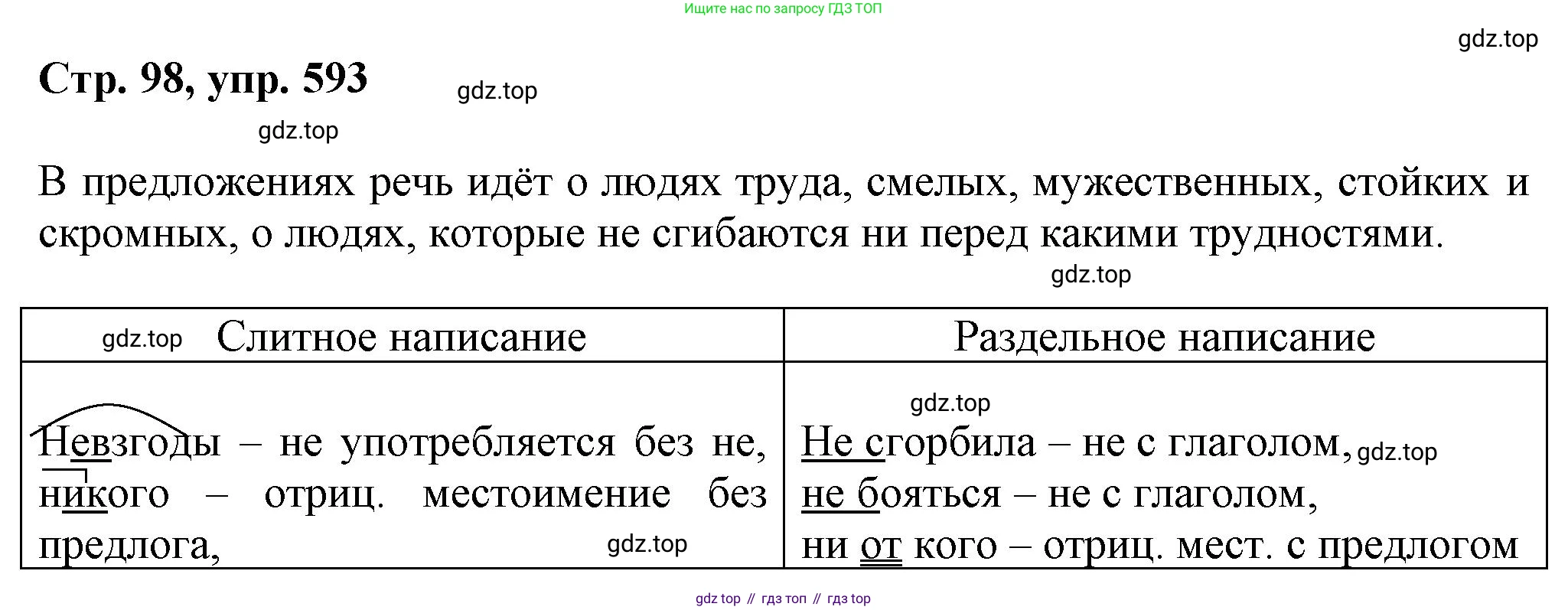Click the footer text 'gdz top // гдз топ // гдз top'
This screenshot has height=610, width=1568.
pyautogui.click(x=783, y=599)
